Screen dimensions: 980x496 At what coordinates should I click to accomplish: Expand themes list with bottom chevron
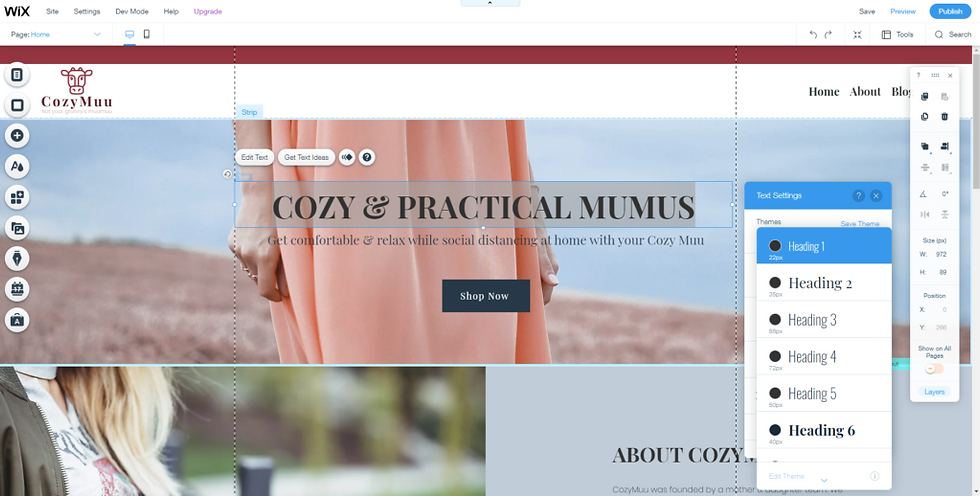click(824, 480)
